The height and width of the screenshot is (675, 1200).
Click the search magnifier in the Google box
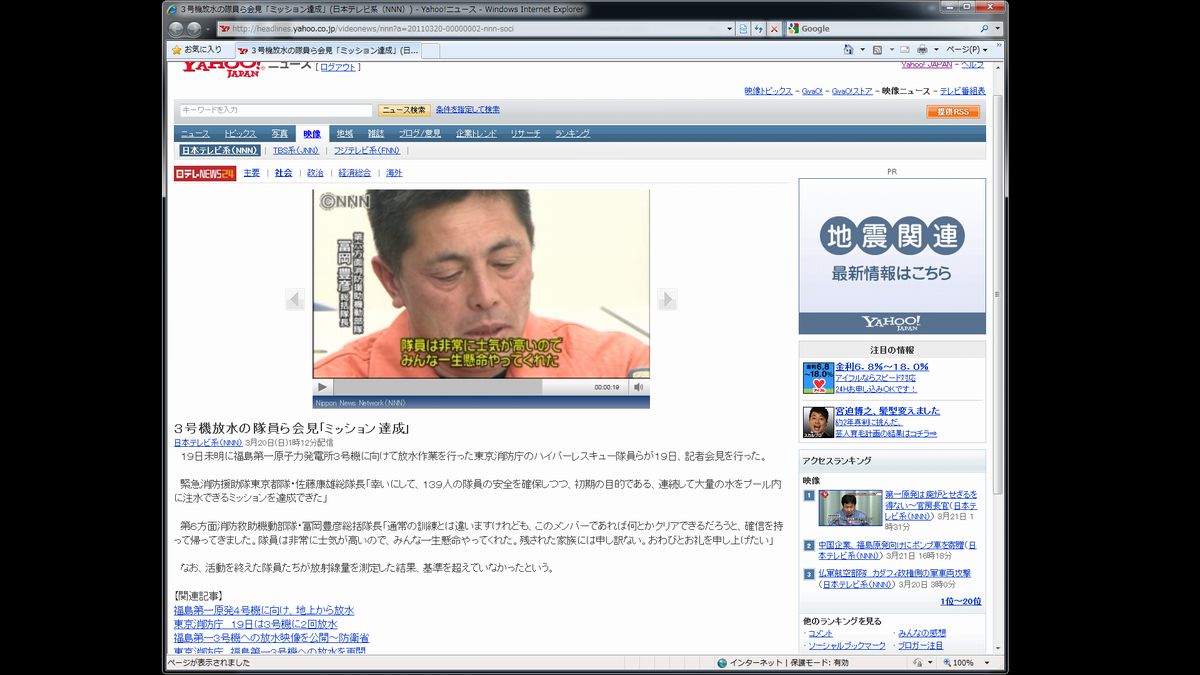point(985,28)
